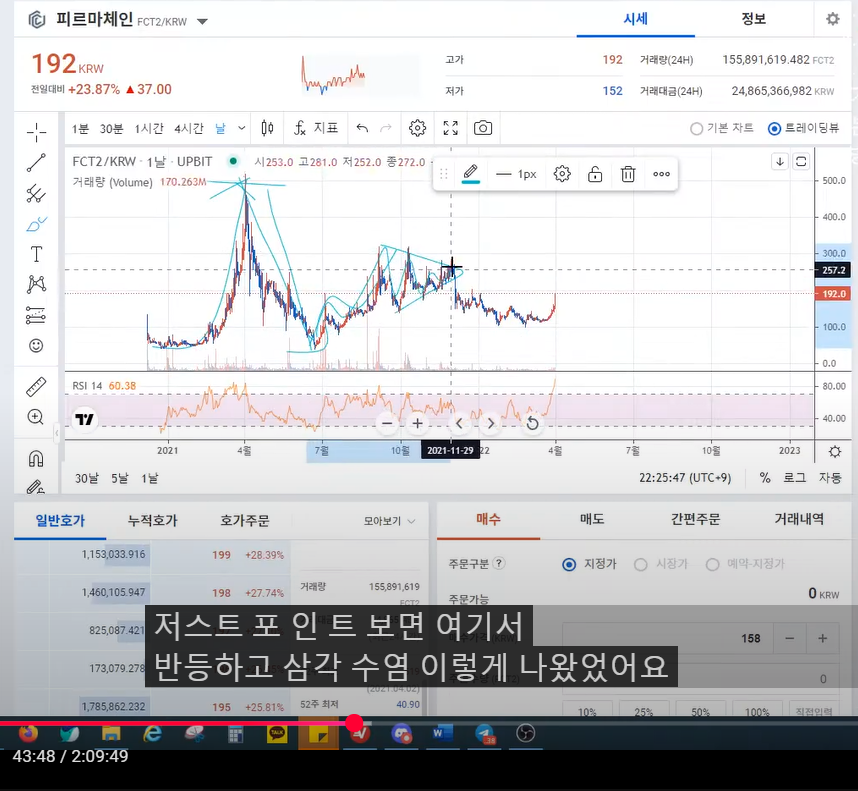Collapse the chart pane arrow button

pyautogui.click(x=780, y=161)
